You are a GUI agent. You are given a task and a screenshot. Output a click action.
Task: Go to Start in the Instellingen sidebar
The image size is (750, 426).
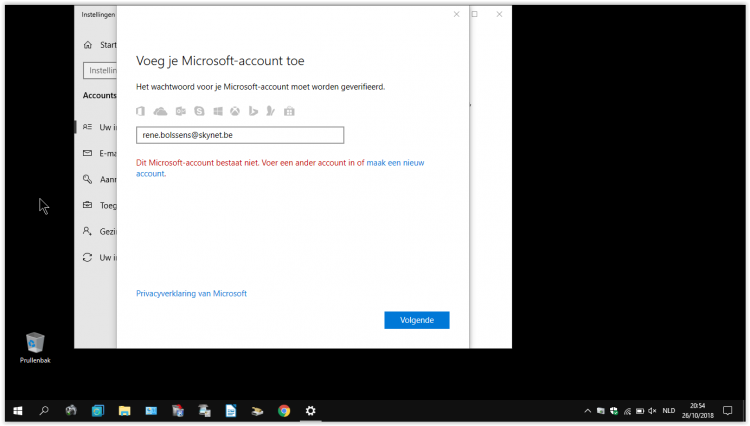tap(99, 45)
